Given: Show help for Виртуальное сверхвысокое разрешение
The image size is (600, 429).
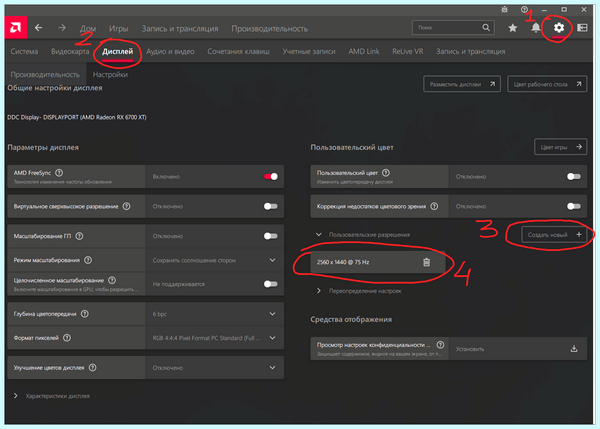Looking at the screenshot, I should (x=126, y=206).
